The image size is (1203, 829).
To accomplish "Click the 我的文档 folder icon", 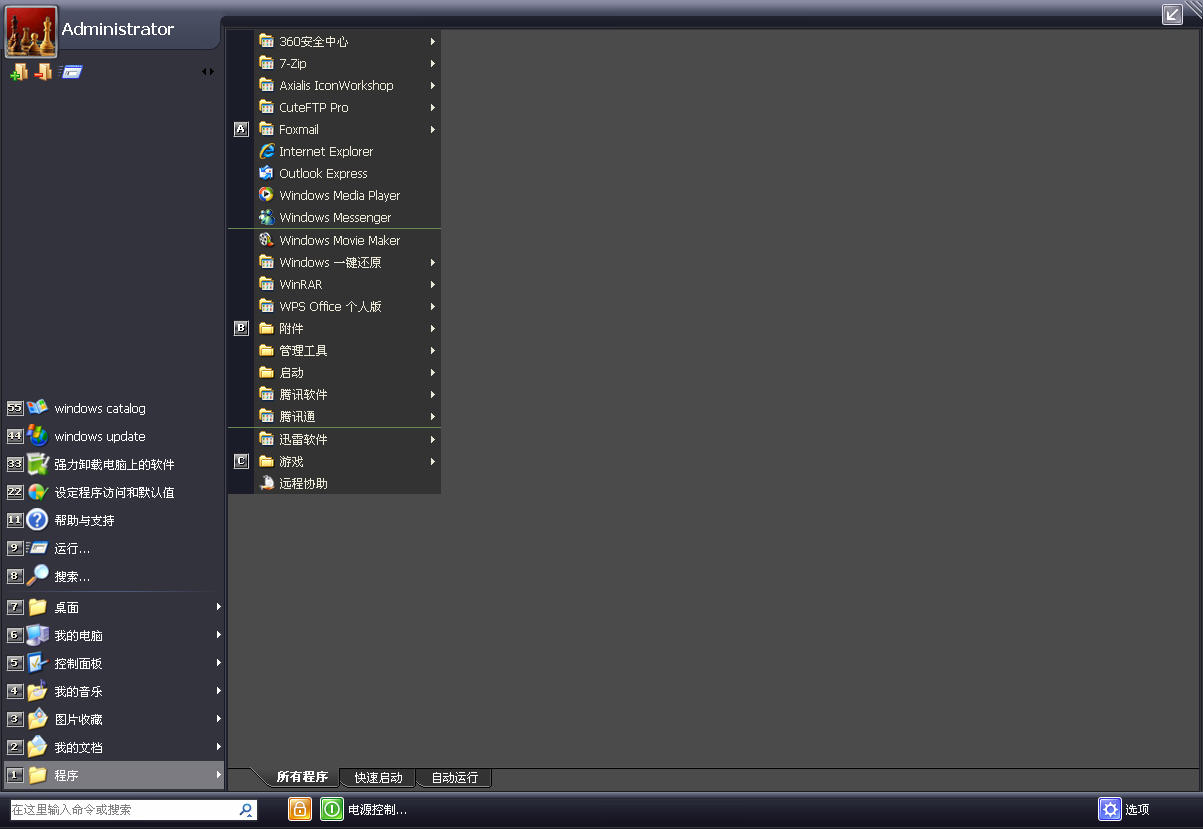I will pyautogui.click(x=37, y=747).
